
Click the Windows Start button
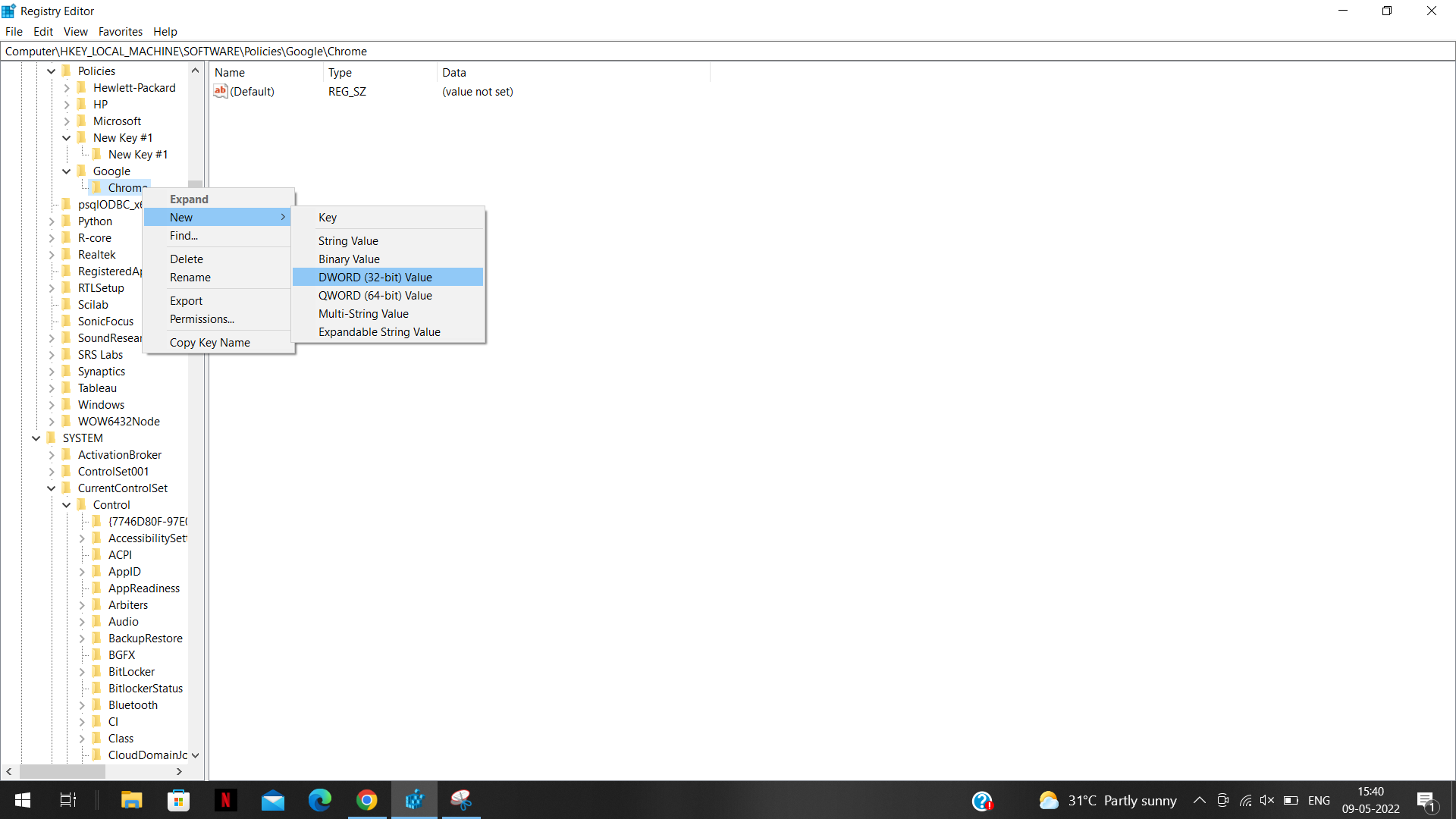(x=22, y=800)
